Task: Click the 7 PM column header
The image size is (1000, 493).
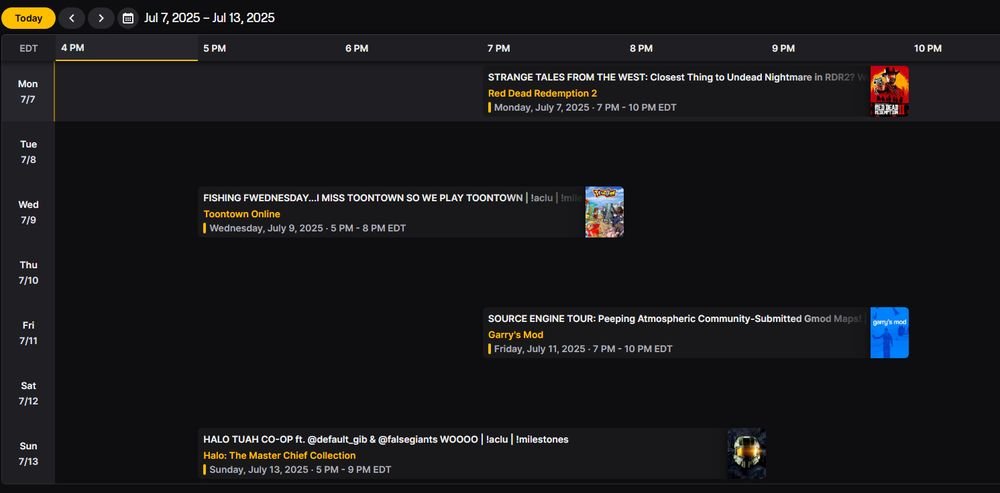Action: [499, 48]
